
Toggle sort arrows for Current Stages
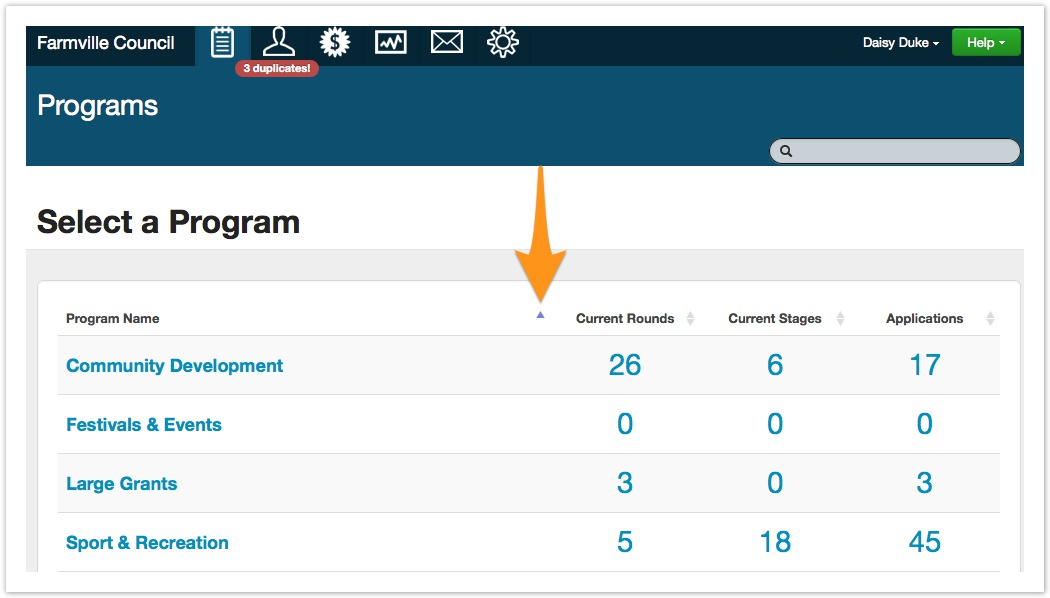coord(840,319)
